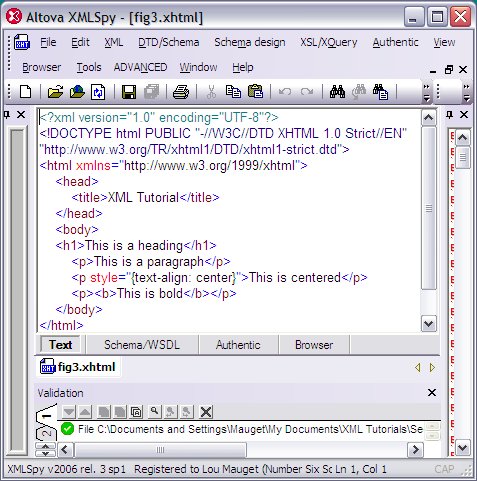Open Find with the binoculars icon
Image resolution: width=477 pixels, height=481 pixels.
(337, 92)
